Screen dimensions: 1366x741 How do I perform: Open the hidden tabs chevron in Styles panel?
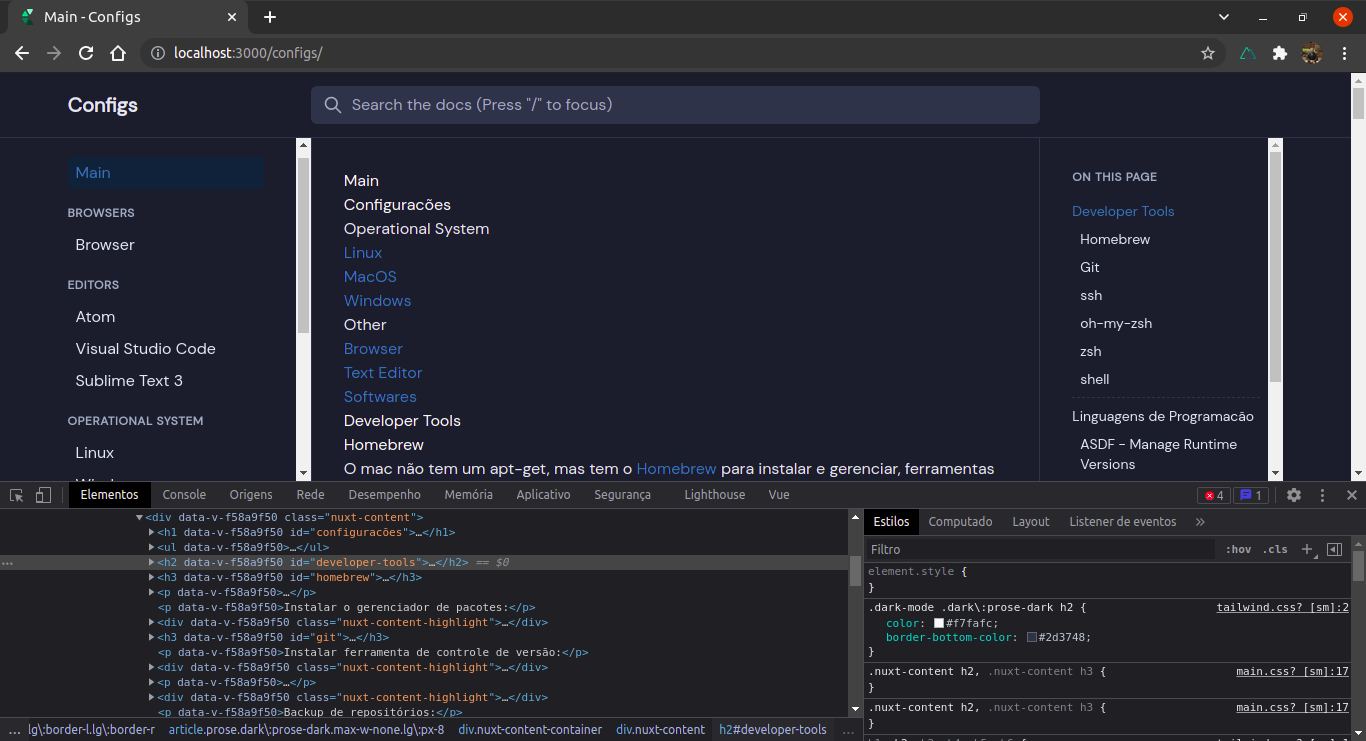pyautogui.click(x=1200, y=521)
